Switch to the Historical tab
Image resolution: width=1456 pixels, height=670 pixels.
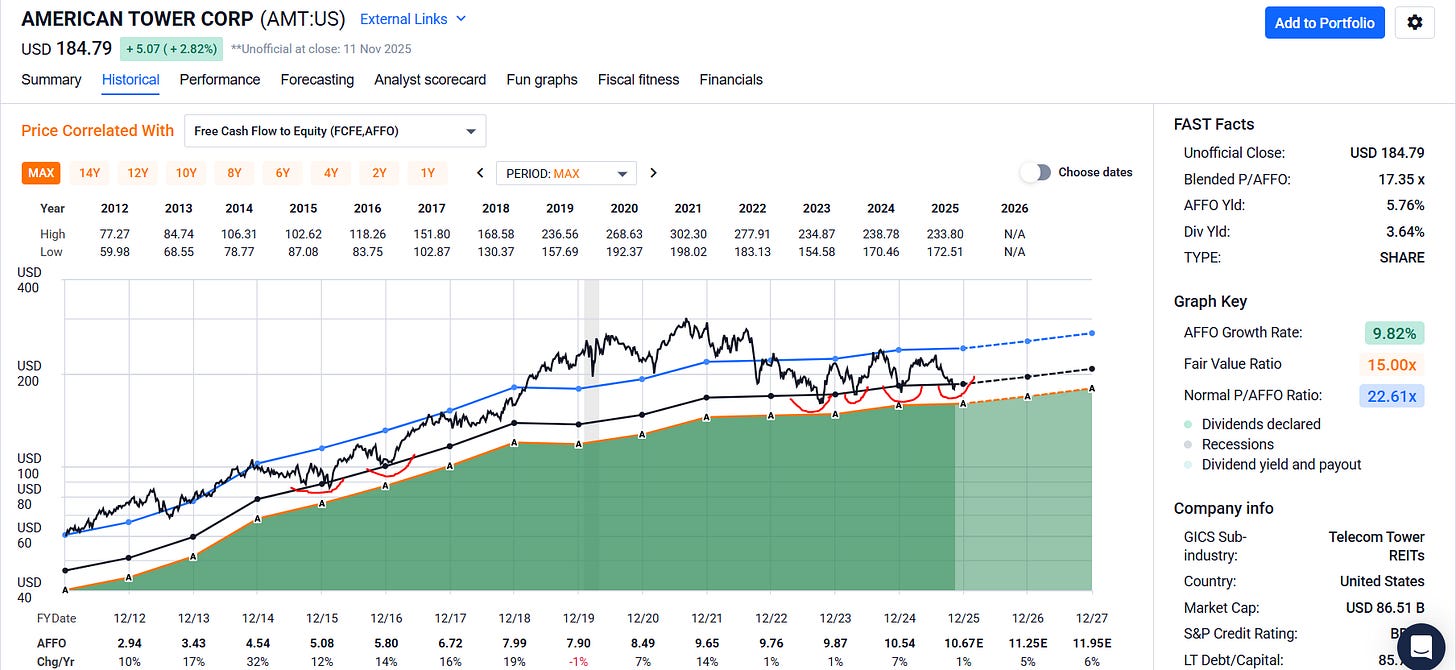pyautogui.click(x=130, y=79)
